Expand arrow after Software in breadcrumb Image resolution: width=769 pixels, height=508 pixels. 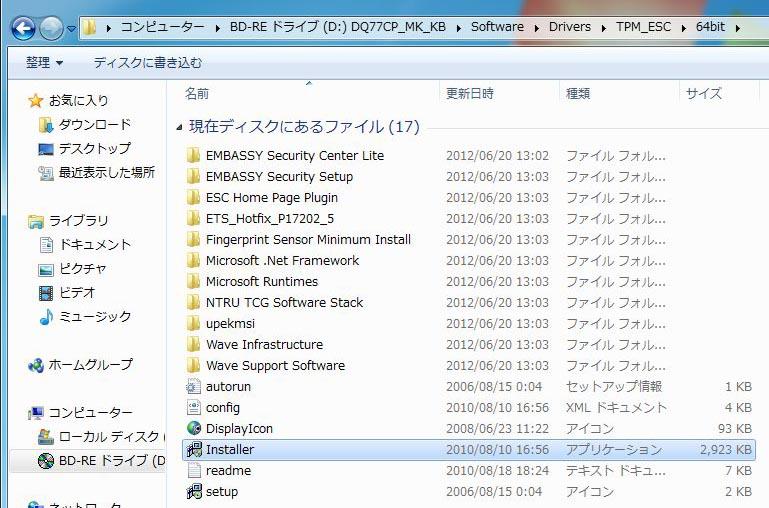click(537, 28)
